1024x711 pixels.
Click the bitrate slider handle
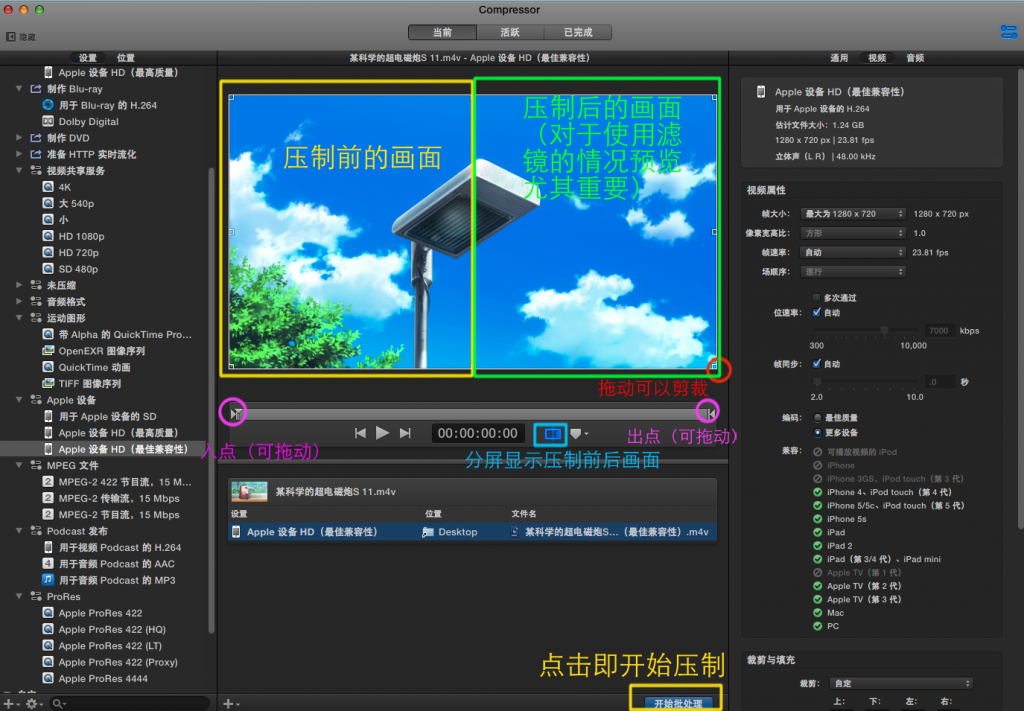(884, 330)
